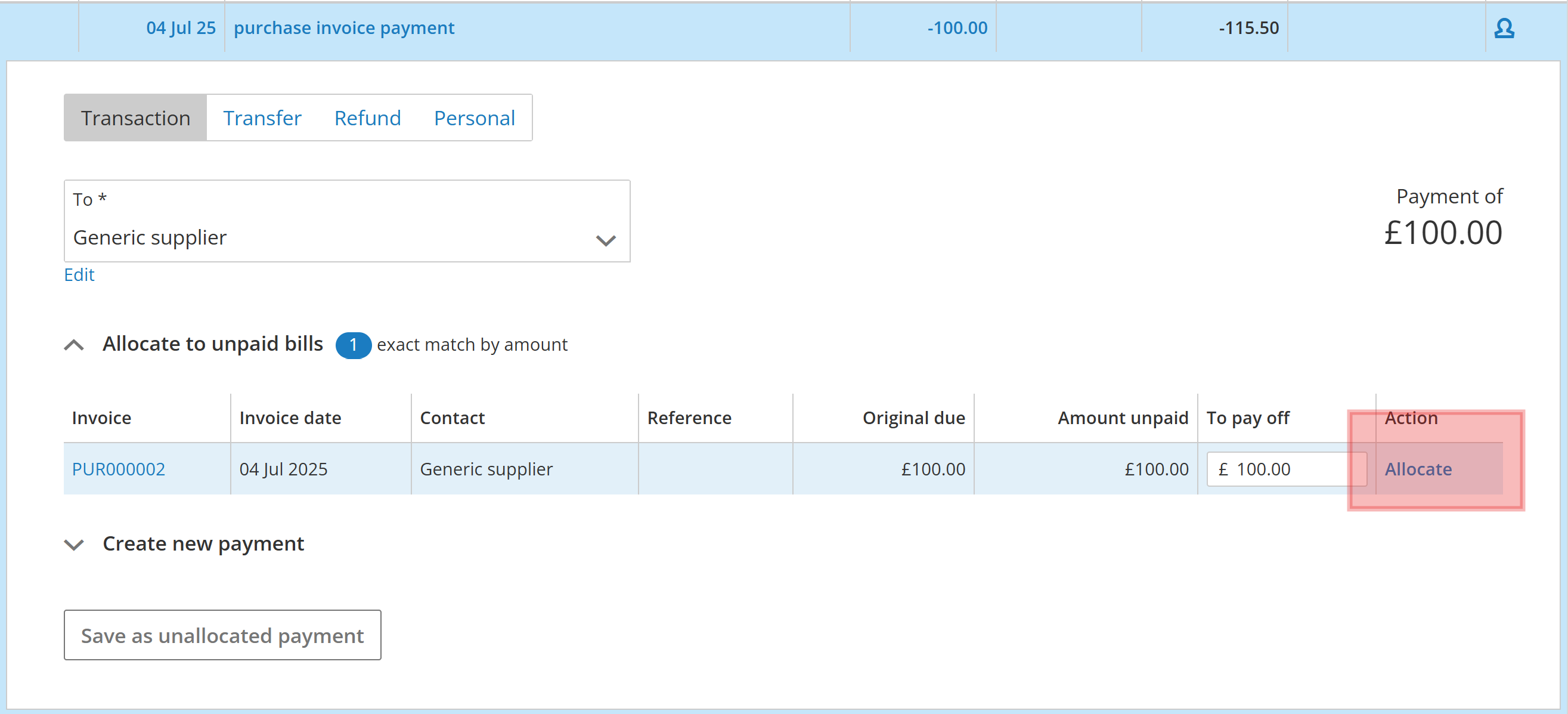Click the Invoice date column header
Screen dimensions: 1568x714
(290, 418)
